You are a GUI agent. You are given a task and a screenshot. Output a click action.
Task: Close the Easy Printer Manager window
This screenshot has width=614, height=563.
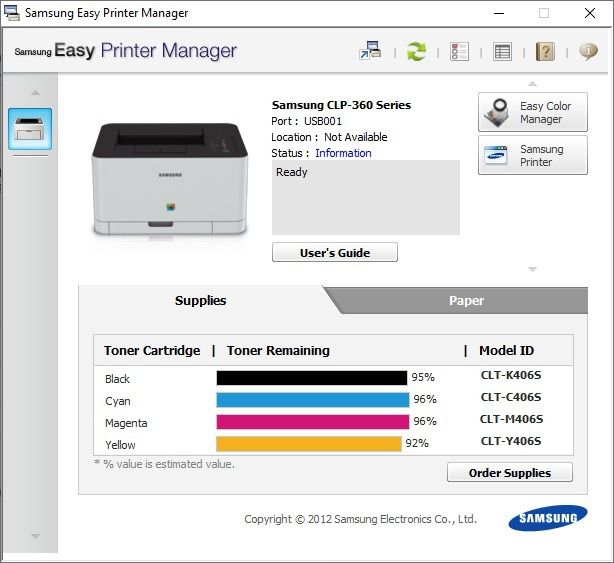(x=590, y=13)
